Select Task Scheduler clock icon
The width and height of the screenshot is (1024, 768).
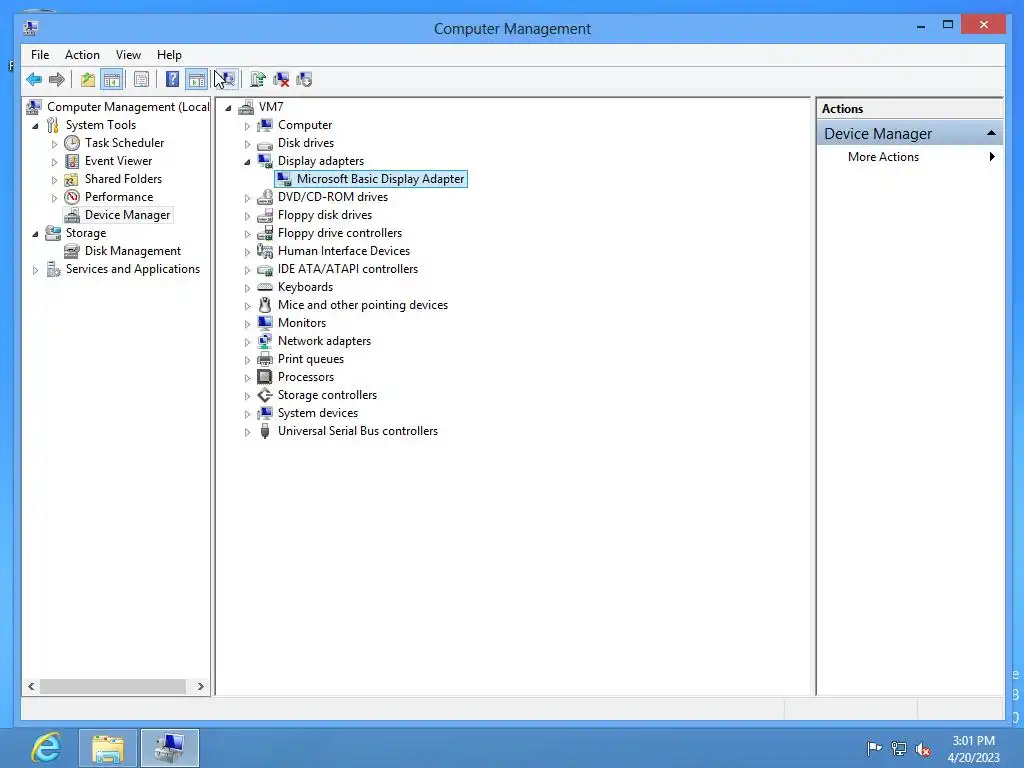tap(72, 143)
